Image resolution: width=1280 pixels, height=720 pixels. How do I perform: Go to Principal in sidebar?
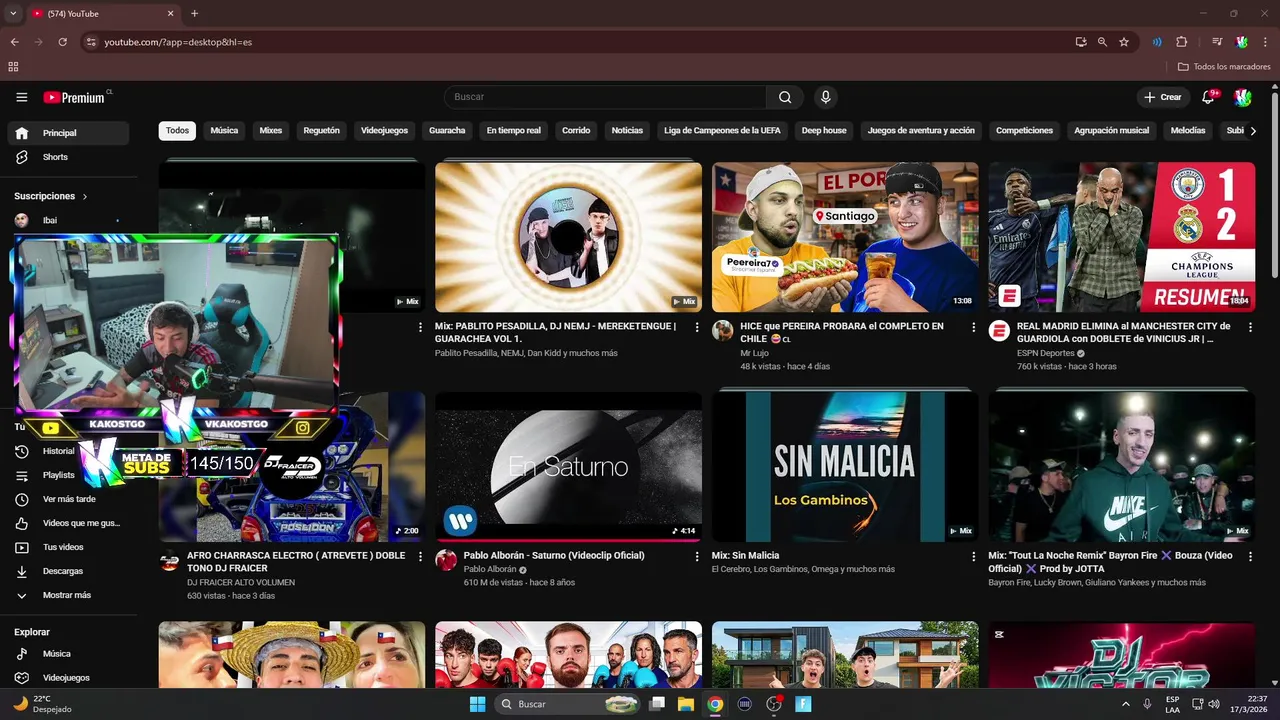pos(68,133)
